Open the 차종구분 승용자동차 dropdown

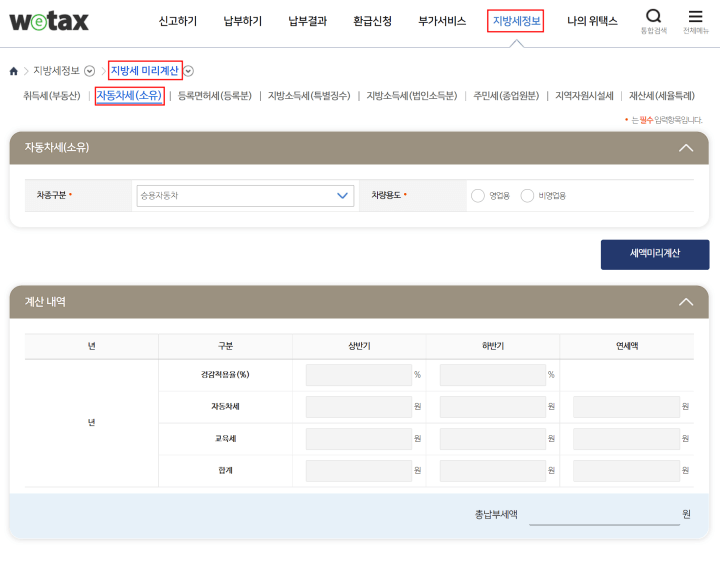[245, 196]
